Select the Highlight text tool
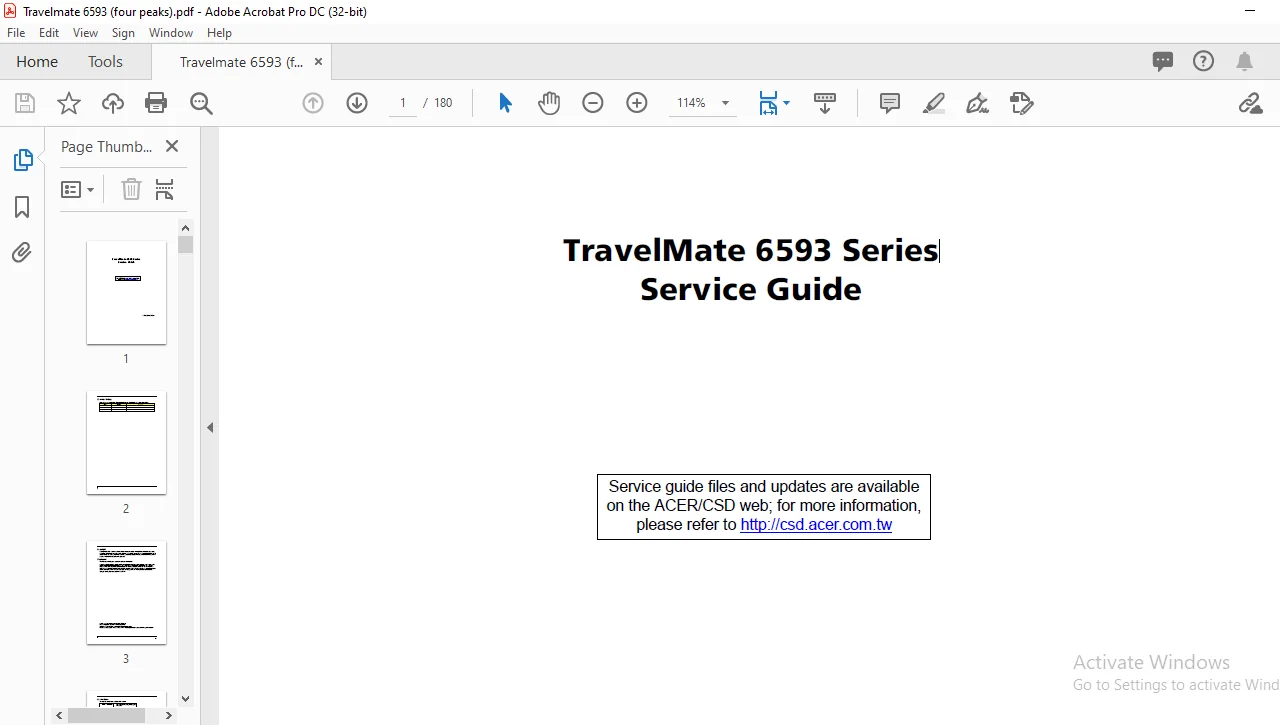Viewport: 1280px width, 725px height. [934, 103]
